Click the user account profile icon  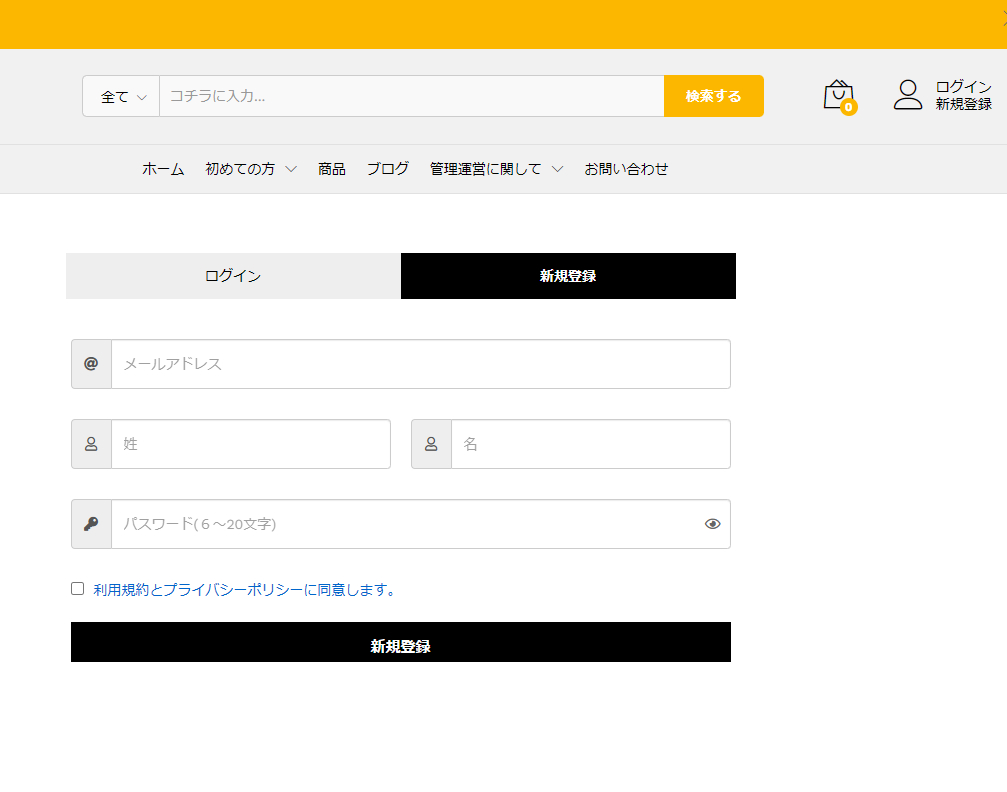point(908,95)
